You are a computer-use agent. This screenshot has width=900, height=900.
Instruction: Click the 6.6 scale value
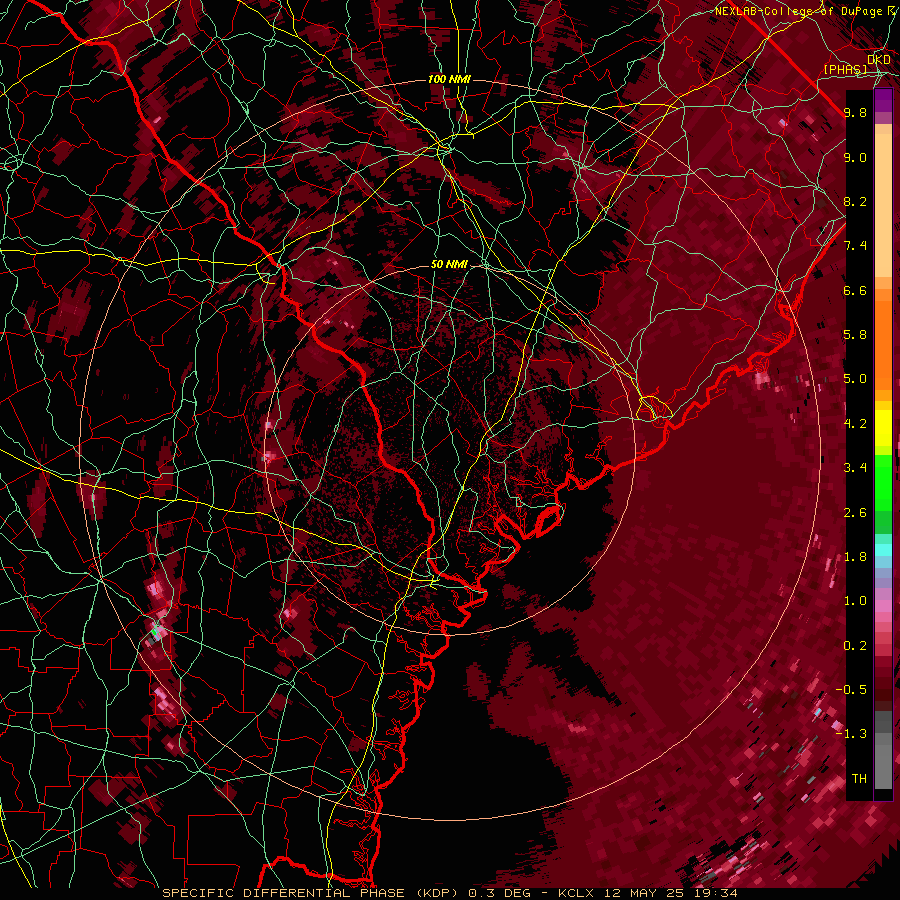tap(855, 290)
